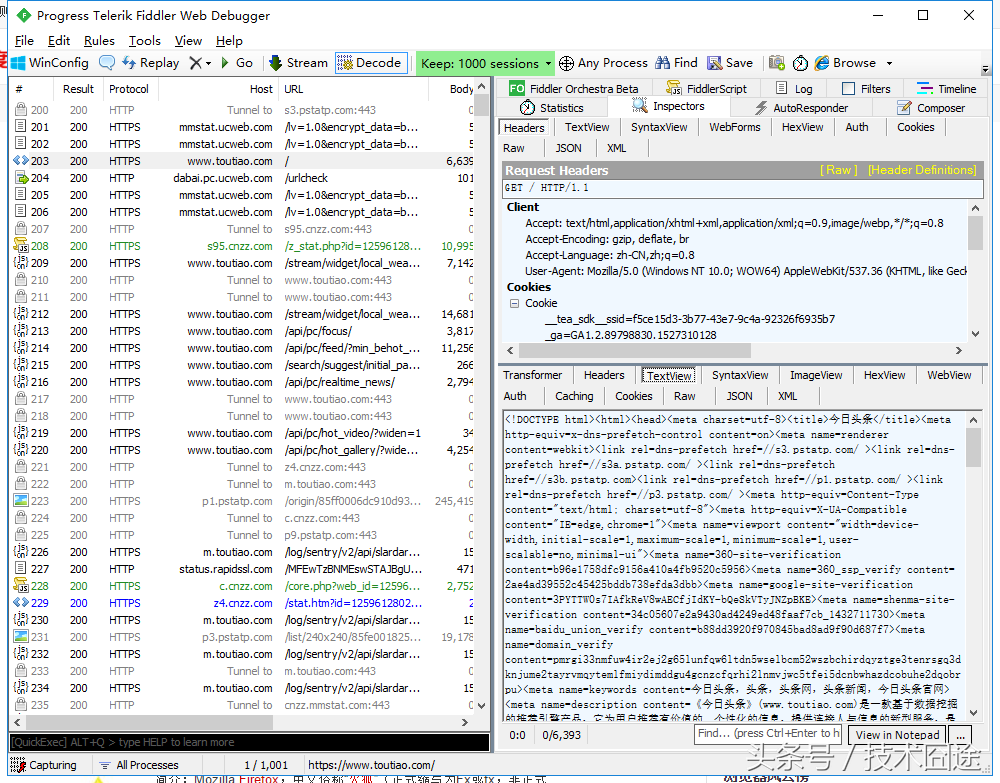Select the response Transformer tab
Image resolution: width=1000 pixels, height=783 pixels.
tap(533, 375)
